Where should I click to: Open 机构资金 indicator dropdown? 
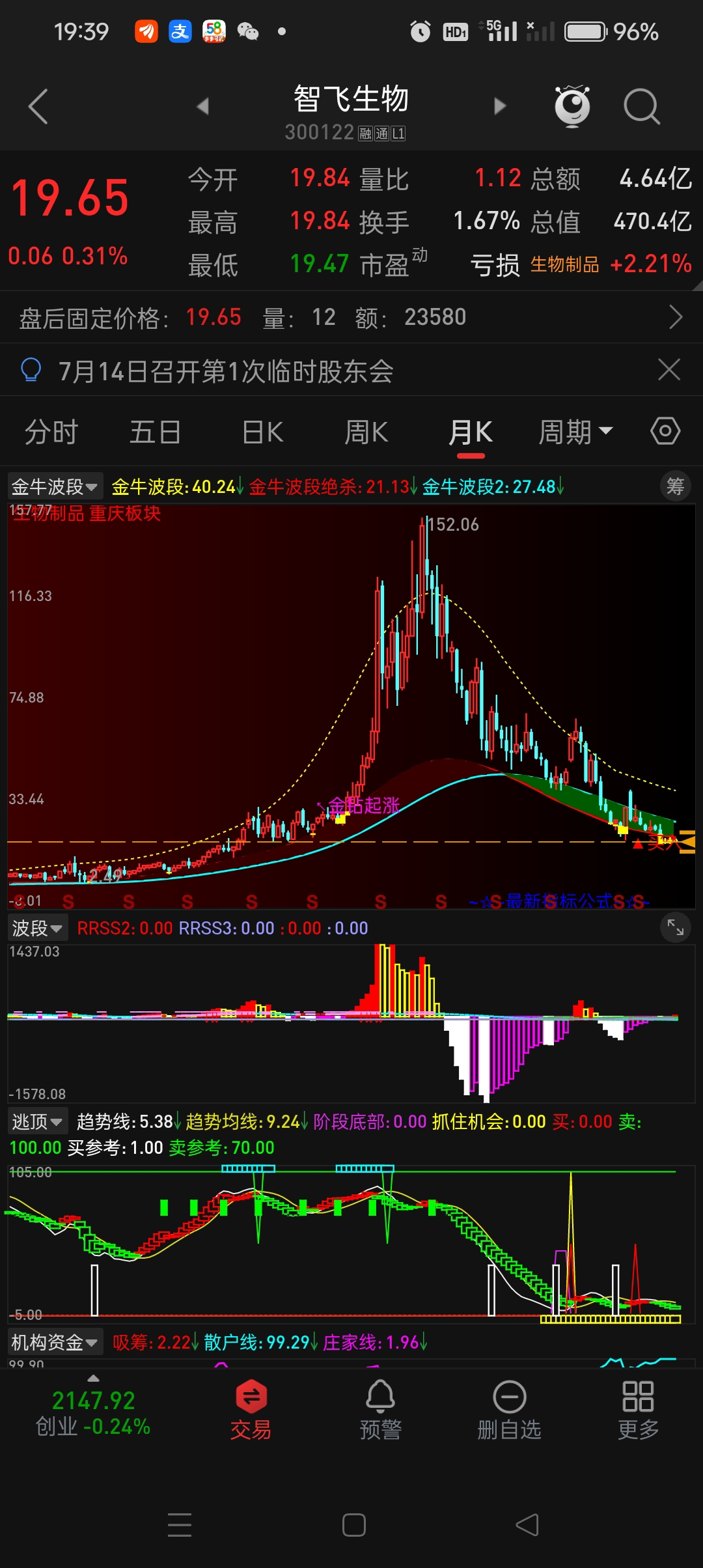[x=55, y=1342]
